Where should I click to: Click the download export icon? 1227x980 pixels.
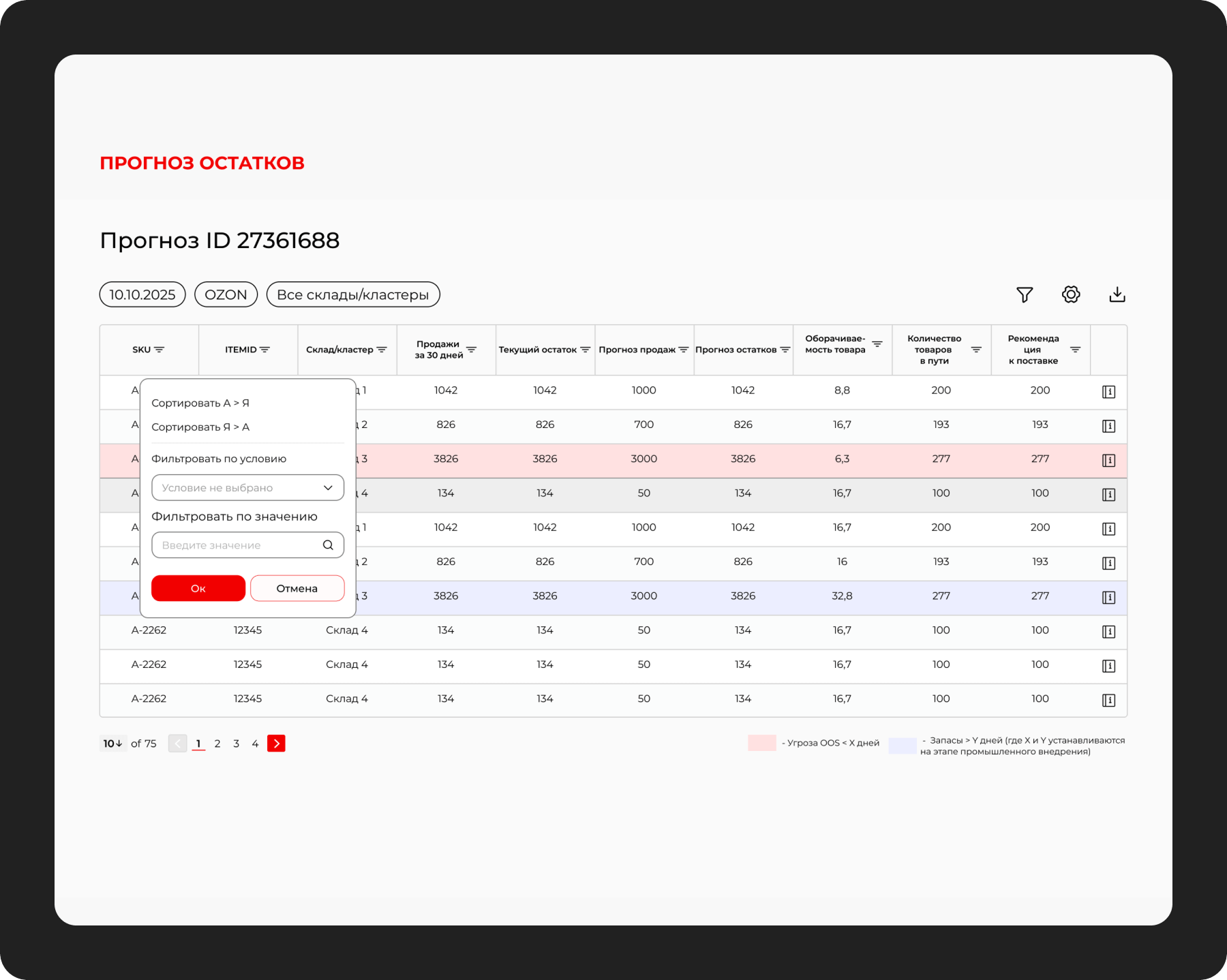click(1117, 294)
